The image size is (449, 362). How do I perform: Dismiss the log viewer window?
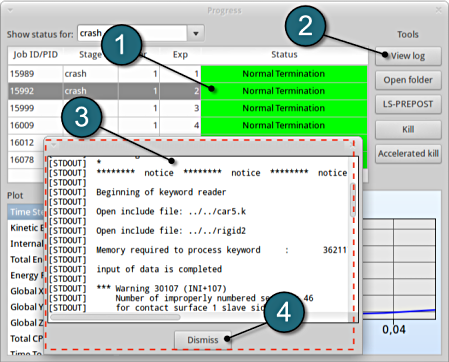203,340
